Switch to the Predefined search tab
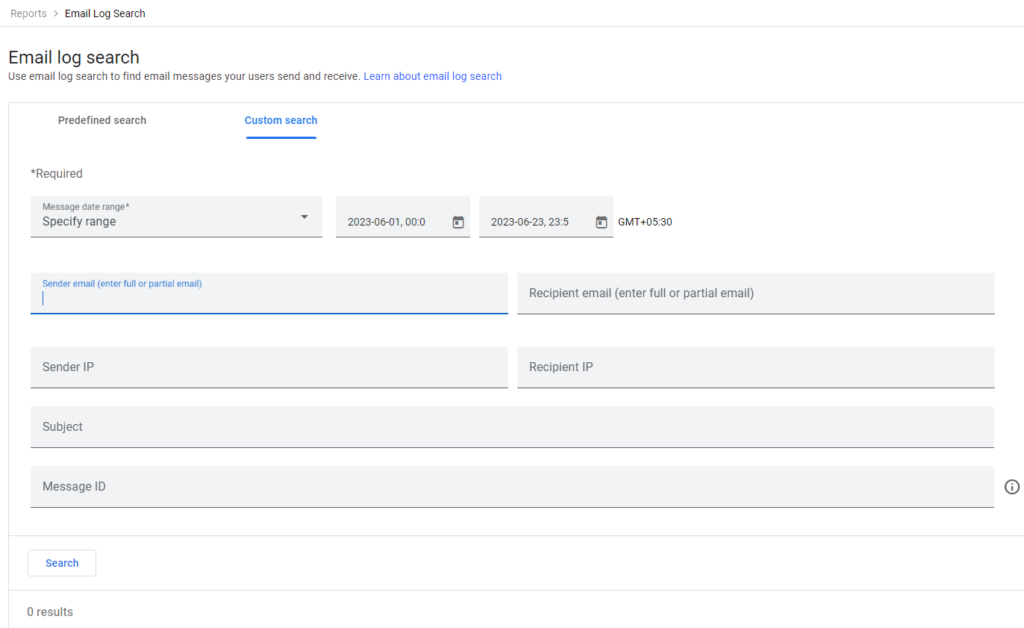 (x=102, y=120)
